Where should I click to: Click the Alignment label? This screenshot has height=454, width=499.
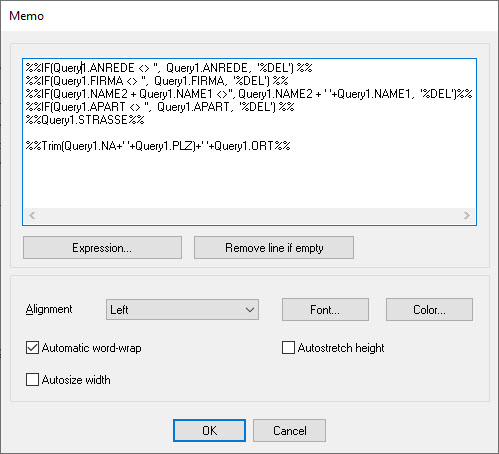[x=49, y=309]
